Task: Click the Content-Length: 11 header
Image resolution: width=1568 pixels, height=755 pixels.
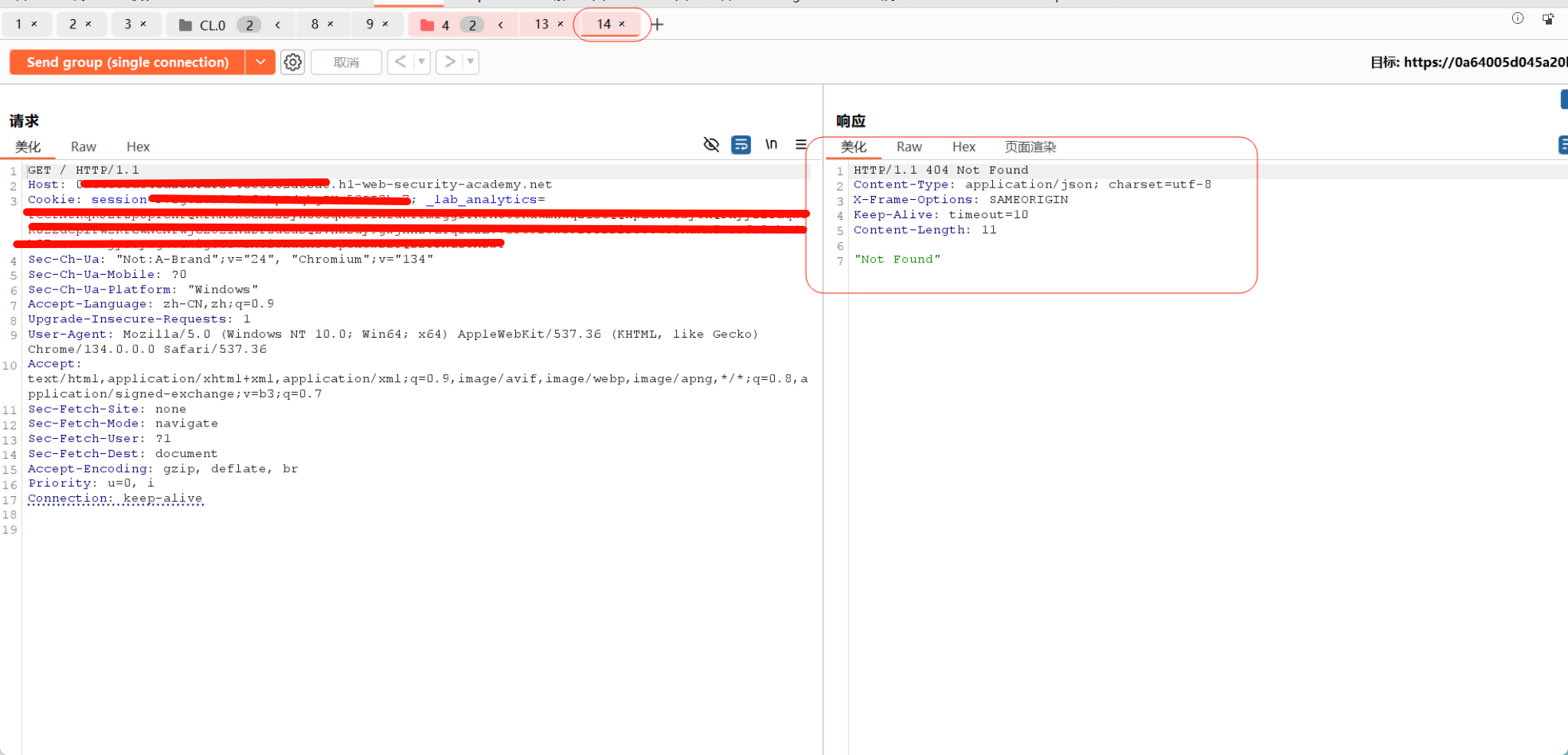Action: (925, 230)
